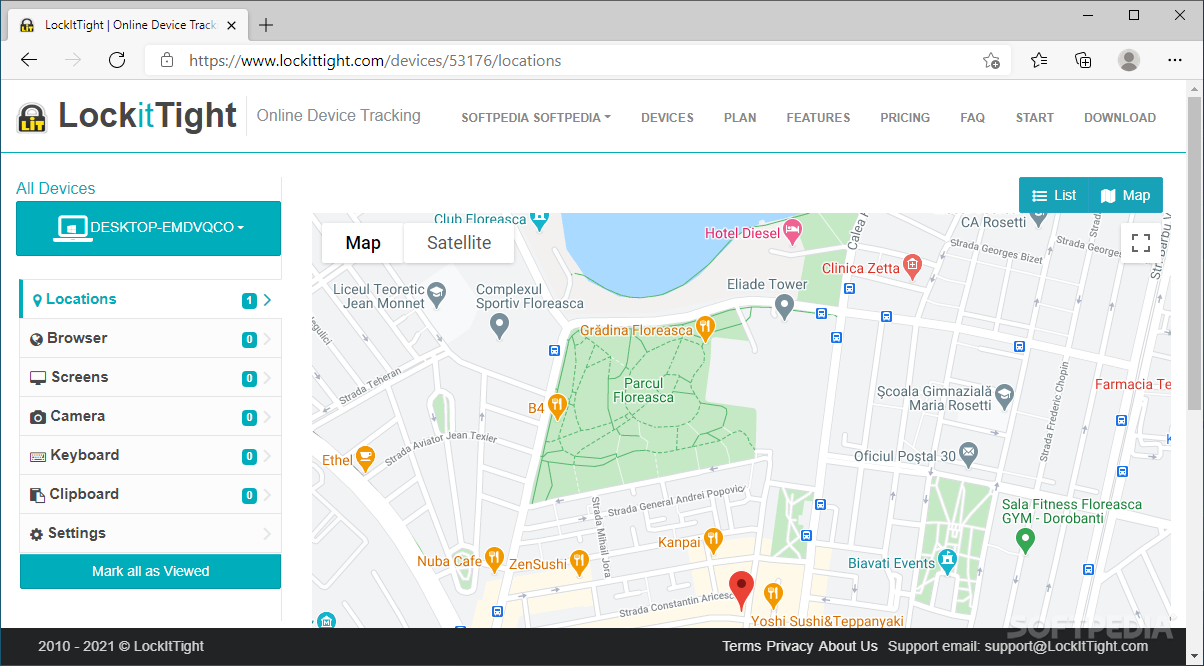
Task: Open the Browser section in sidebar
Action: tap(150, 338)
